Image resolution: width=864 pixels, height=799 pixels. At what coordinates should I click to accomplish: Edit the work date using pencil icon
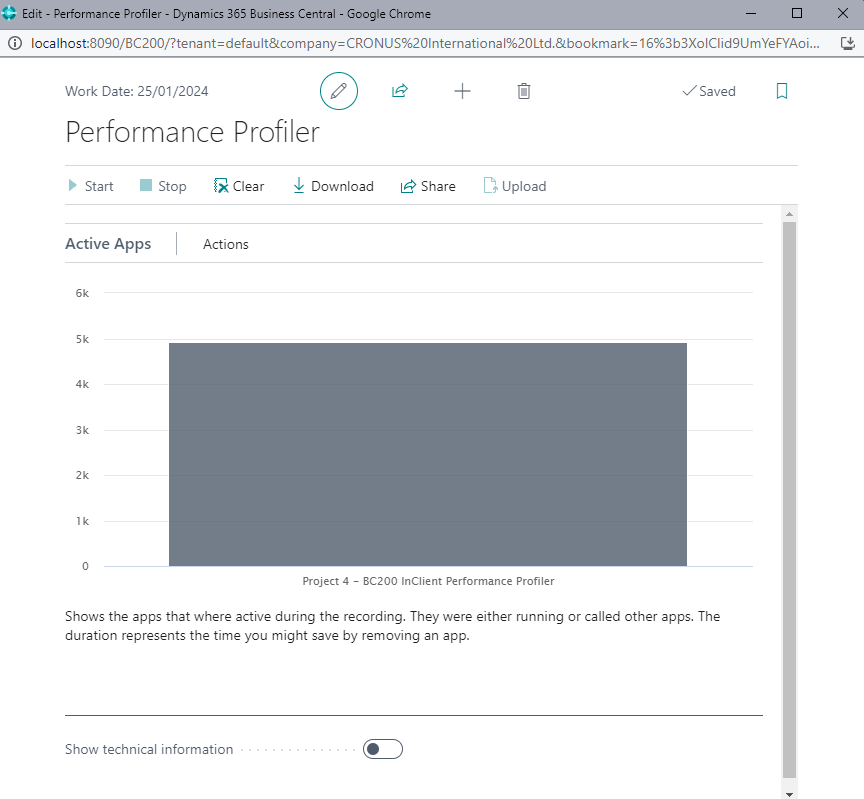(338, 90)
